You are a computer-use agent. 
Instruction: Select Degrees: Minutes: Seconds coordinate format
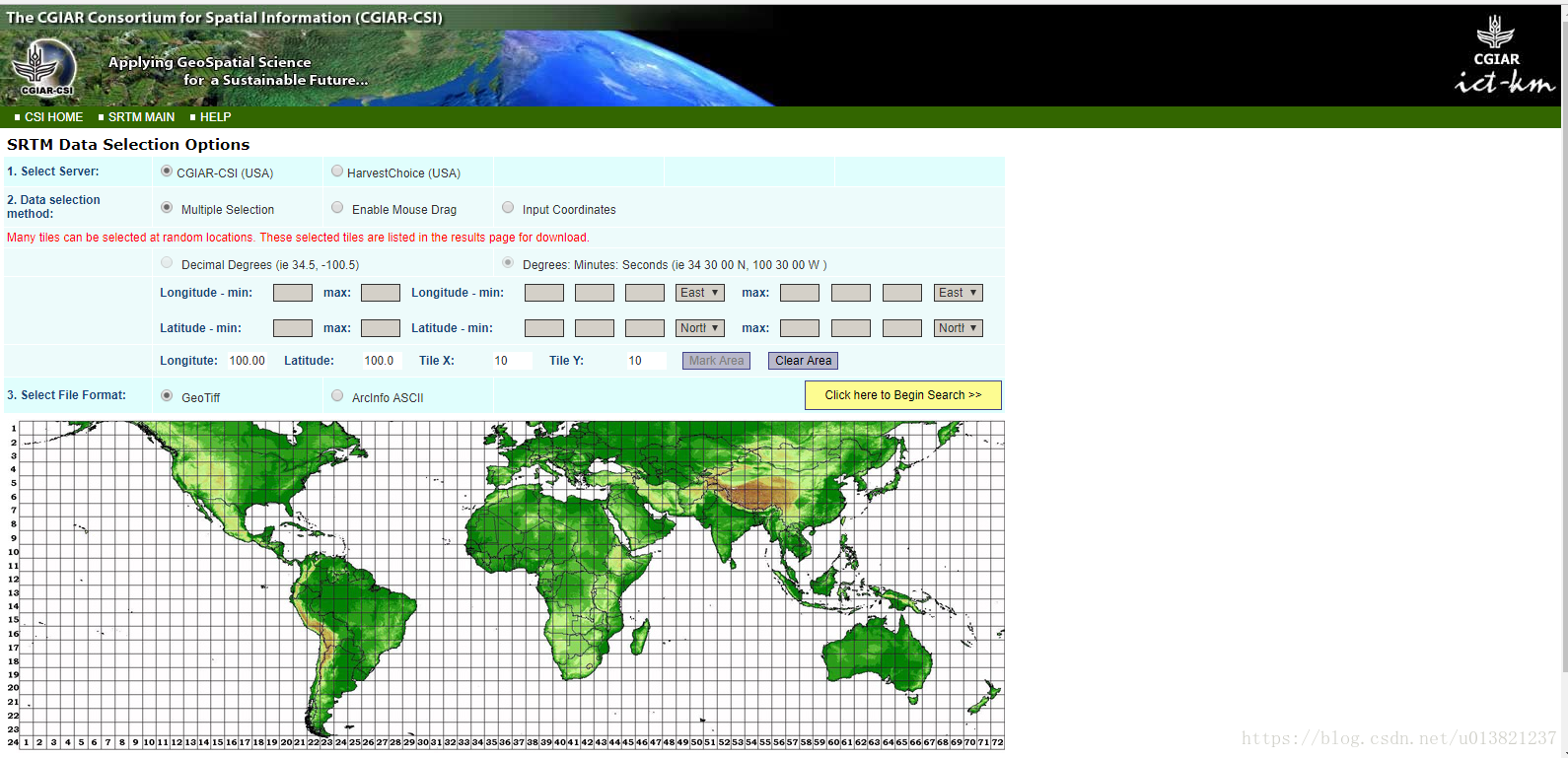point(508,263)
